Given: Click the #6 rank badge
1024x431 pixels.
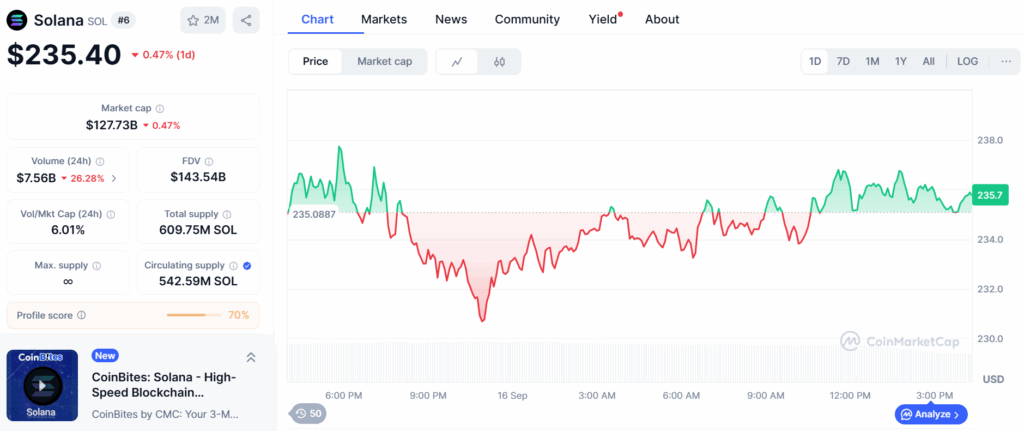Looking at the screenshot, I should click(123, 20).
